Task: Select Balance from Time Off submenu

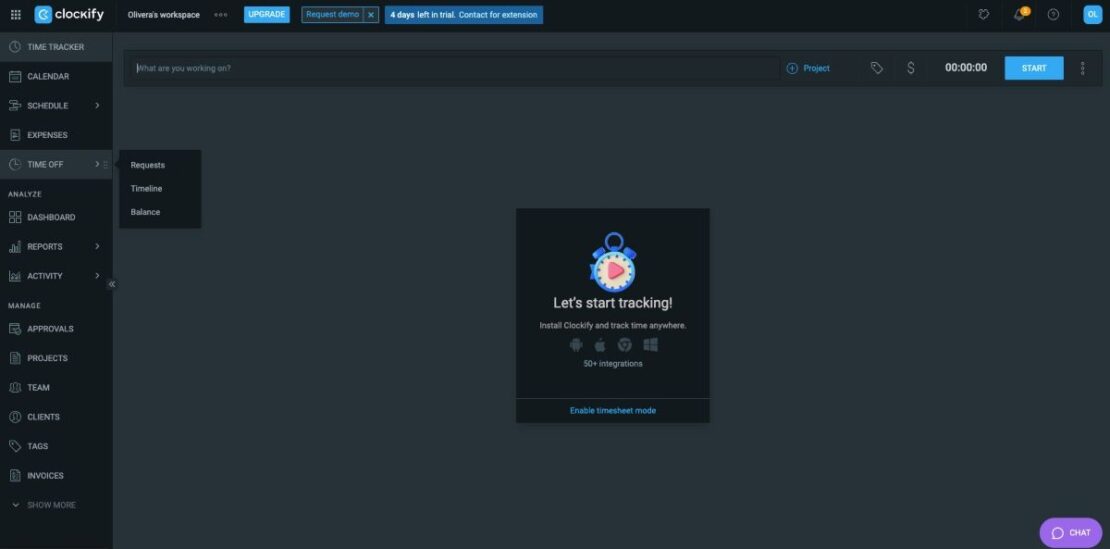Action: 145,212
